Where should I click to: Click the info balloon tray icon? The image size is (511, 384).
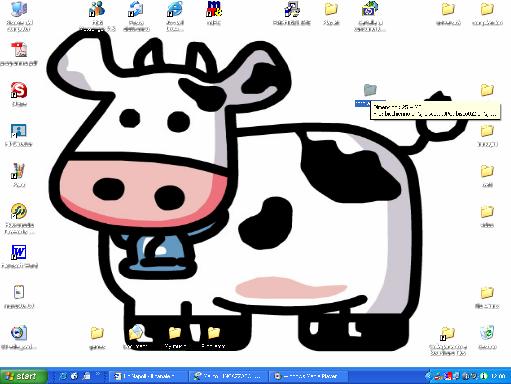pyautogui.click(x=484, y=376)
